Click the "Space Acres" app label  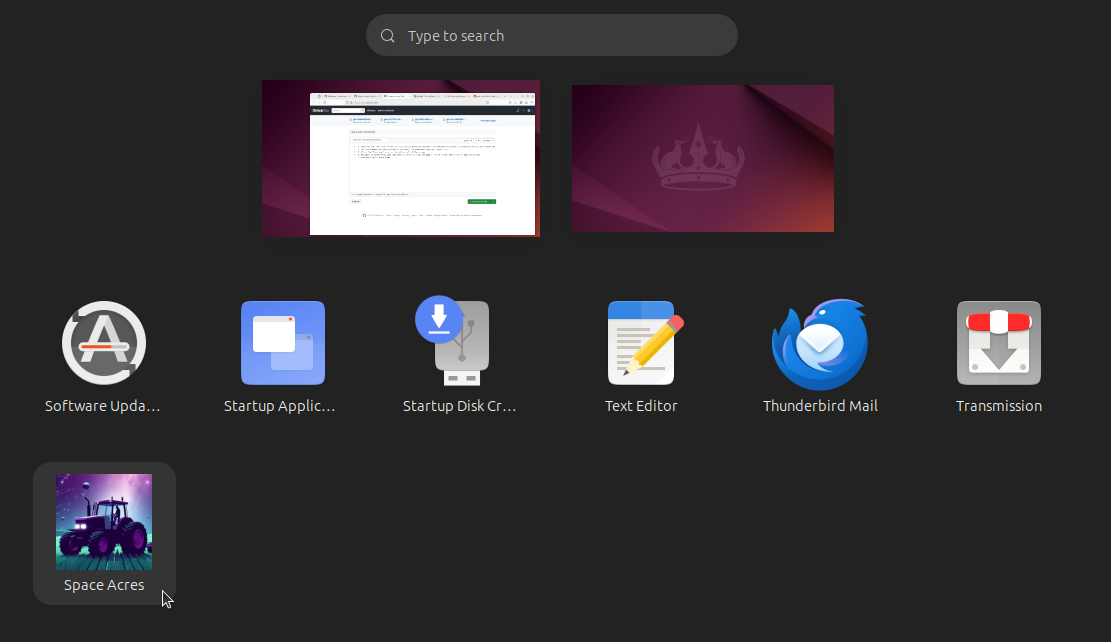pyautogui.click(x=104, y=585)
